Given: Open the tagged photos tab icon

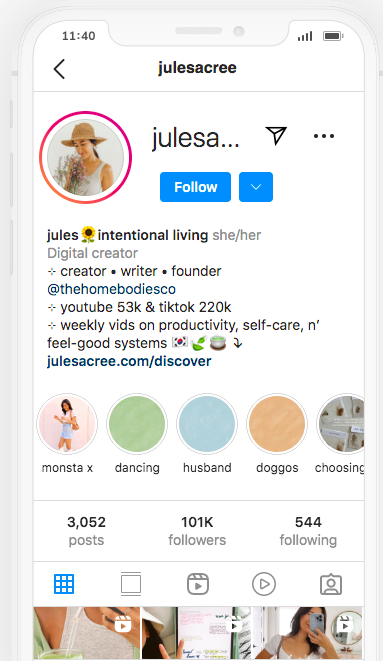Looking at the screenshot, I should 331,584.
